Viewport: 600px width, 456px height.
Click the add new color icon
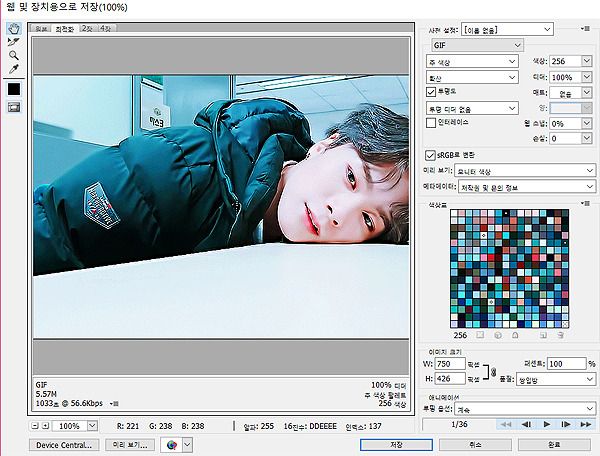tap(543, 335)
